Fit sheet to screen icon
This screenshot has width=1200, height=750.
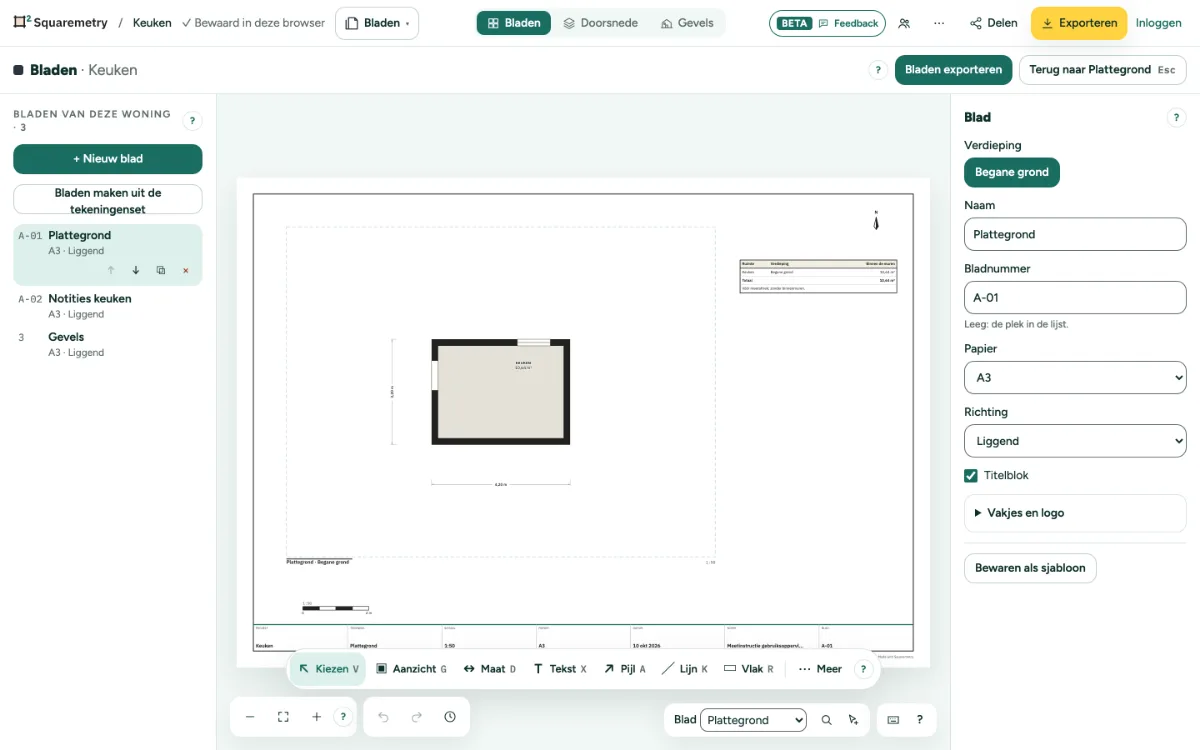pos(283,717)
